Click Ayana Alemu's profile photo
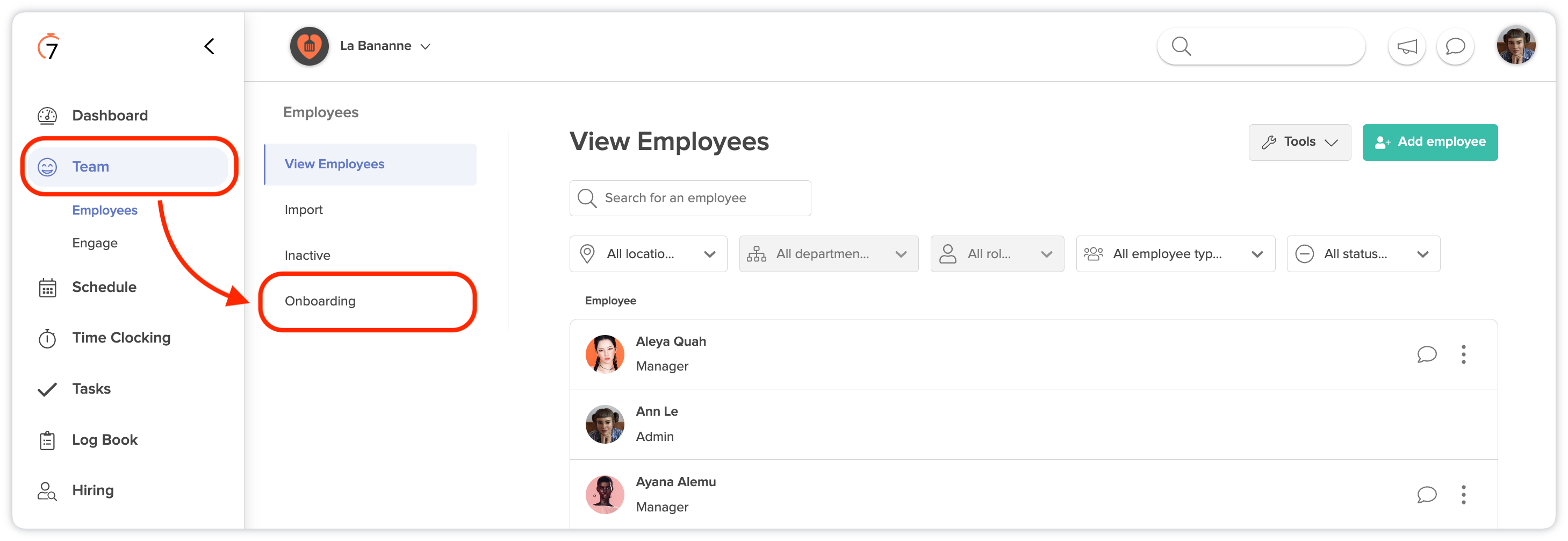 605,495
